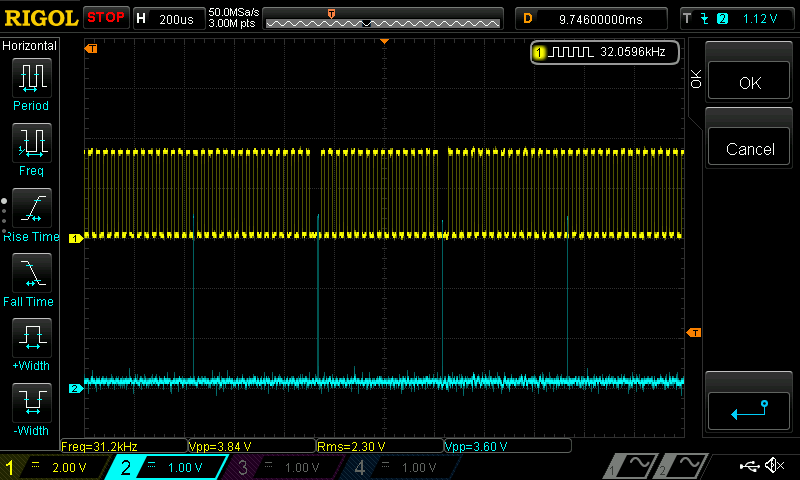Select the Freq measurement icon

pyautogui.click(x=31, y=143)
